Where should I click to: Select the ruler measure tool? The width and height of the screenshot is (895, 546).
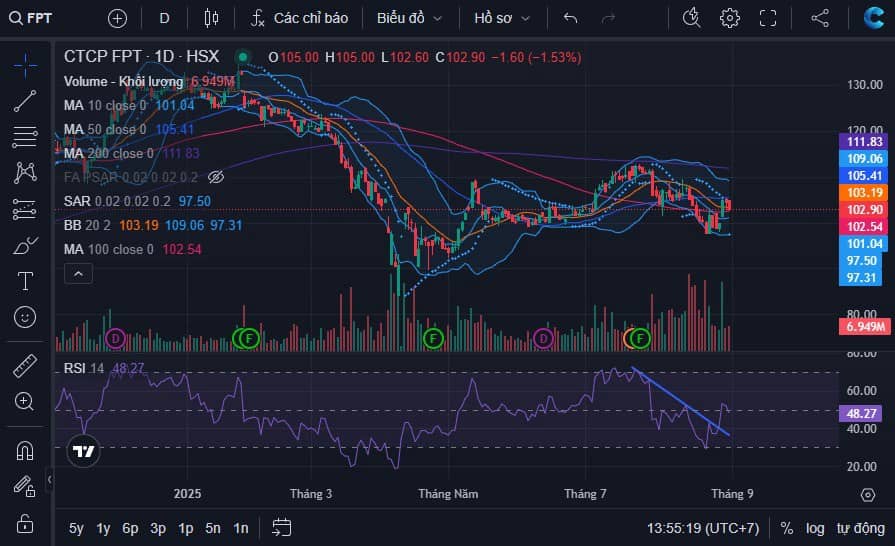pyautogui.click(x=25, y=366)
